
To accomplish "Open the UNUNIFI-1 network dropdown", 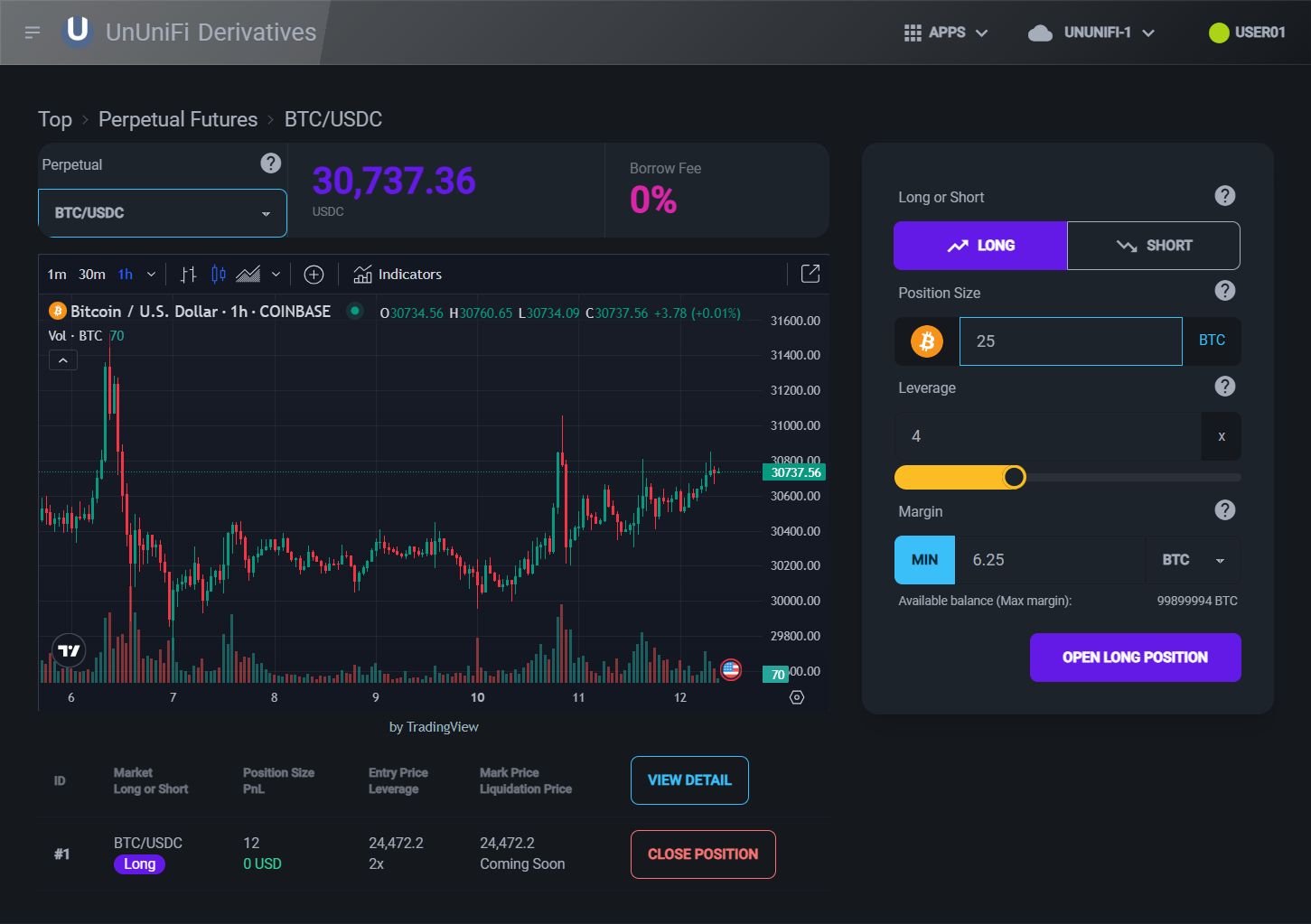I will tap(1091, 33).
